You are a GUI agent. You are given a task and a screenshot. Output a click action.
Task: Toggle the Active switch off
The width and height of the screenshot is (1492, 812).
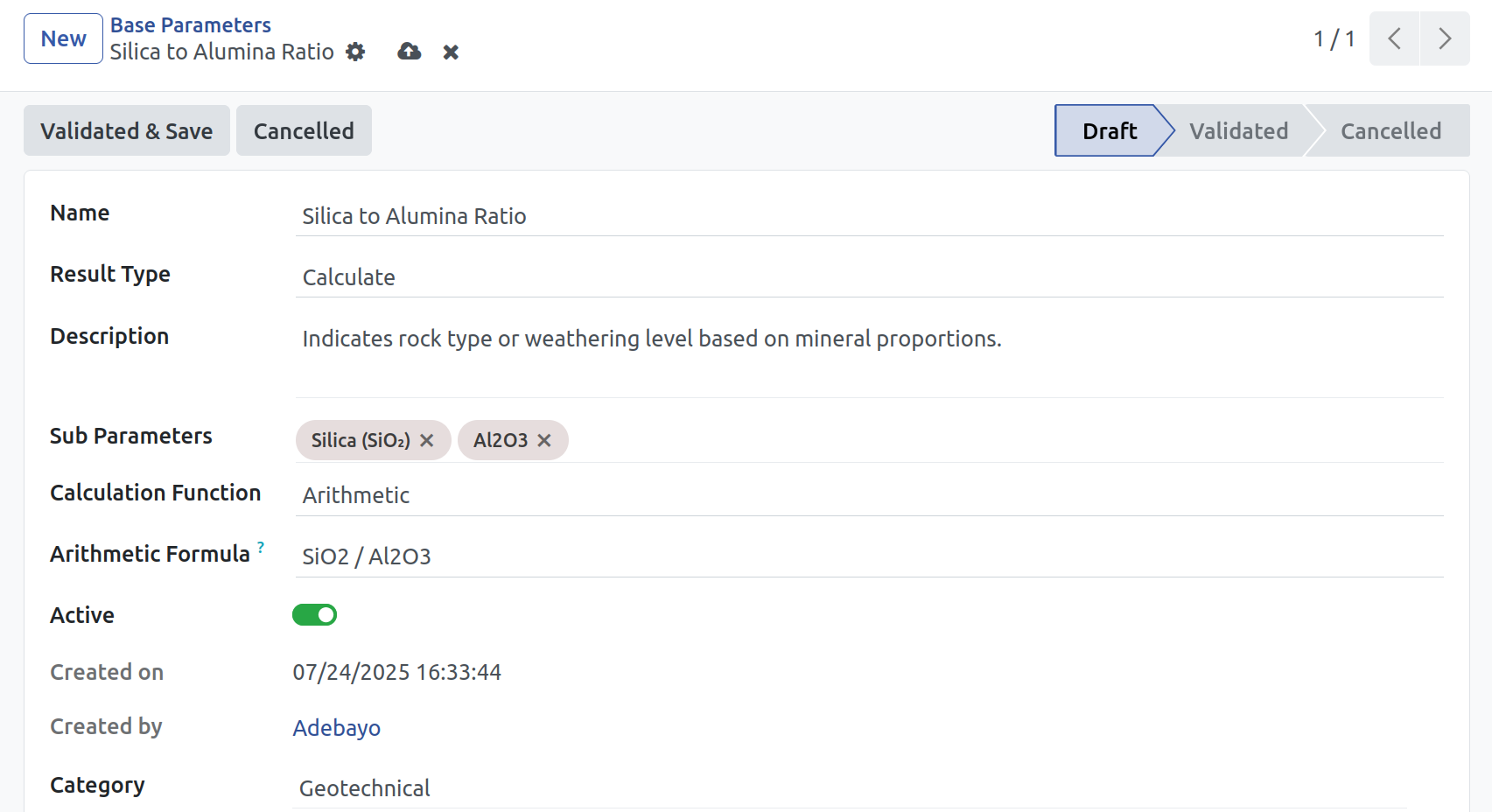[x=314, y=615]
